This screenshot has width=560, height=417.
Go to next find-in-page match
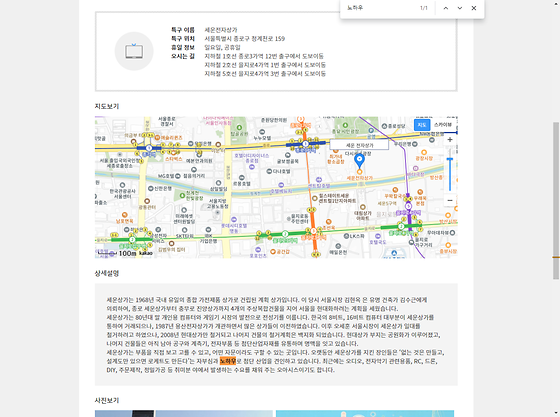(x=460, y=8)
